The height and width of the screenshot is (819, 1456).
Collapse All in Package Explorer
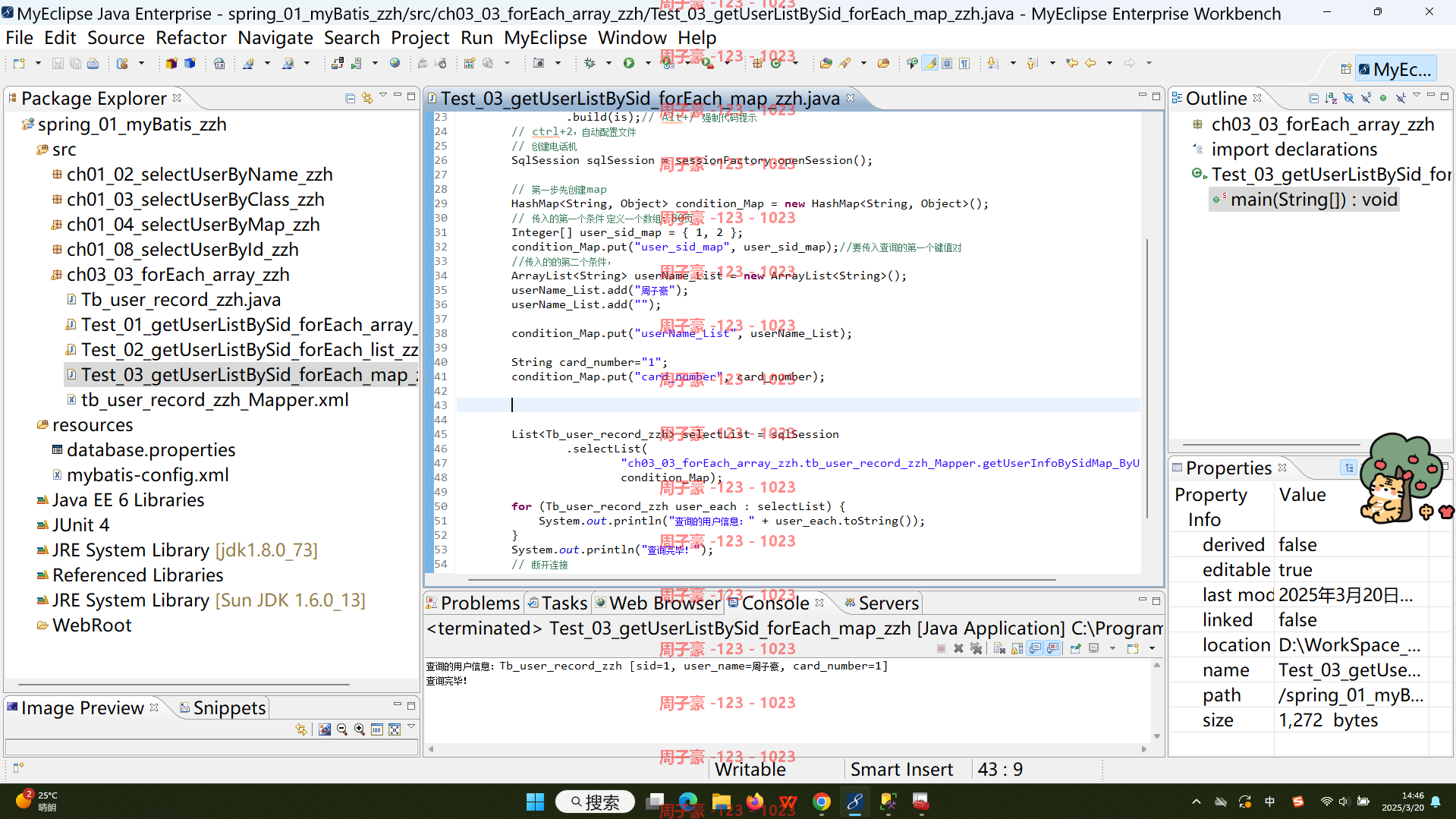pyautogui.click(x=350, y=98)
